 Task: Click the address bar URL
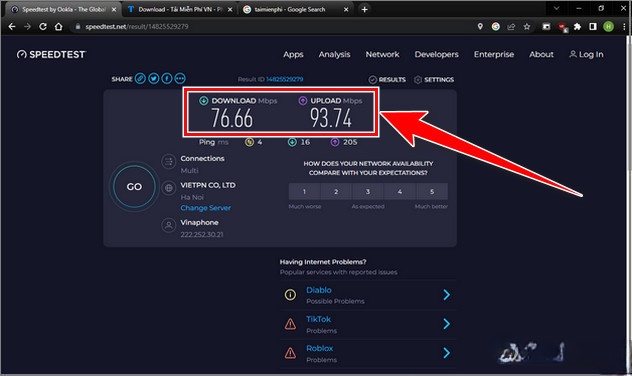(137, 27)
